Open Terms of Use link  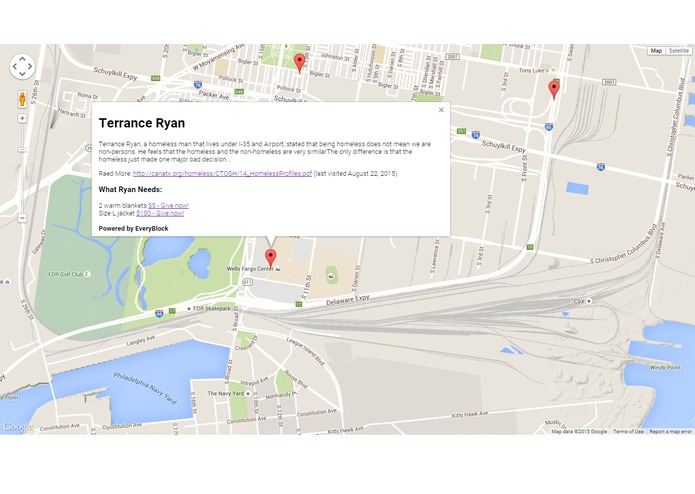628,431
